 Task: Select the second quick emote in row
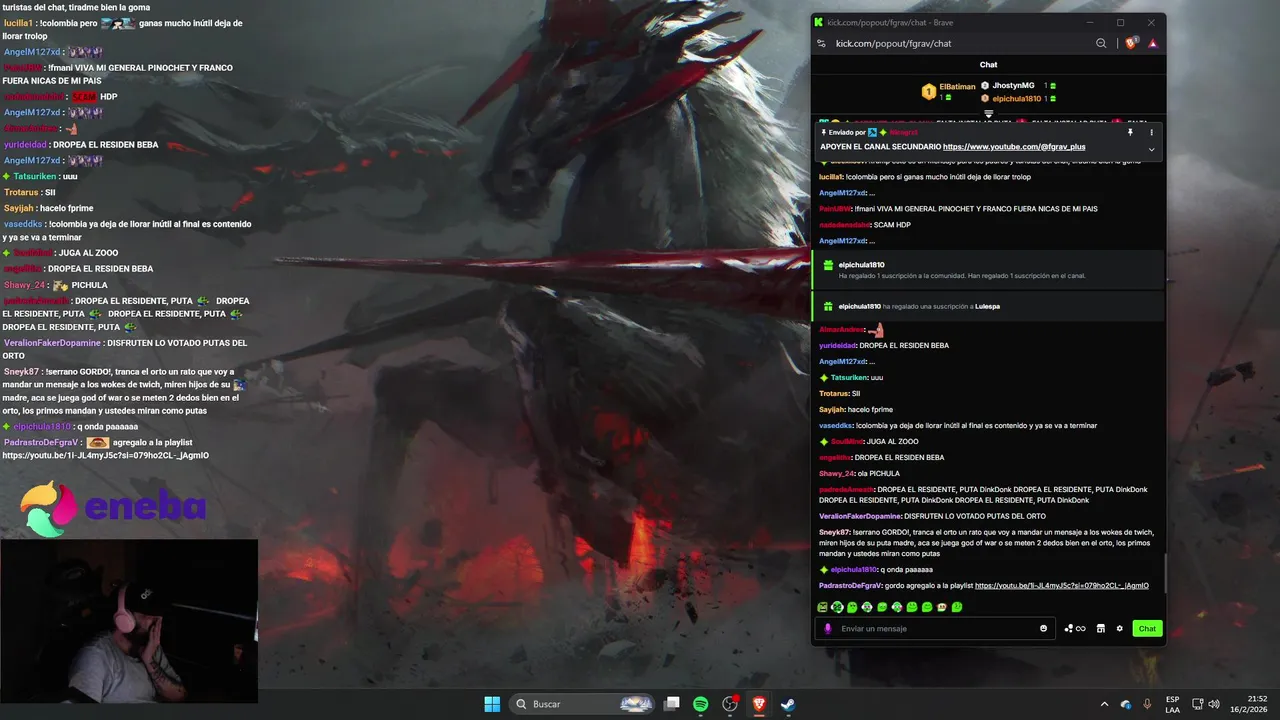point(838,607)
